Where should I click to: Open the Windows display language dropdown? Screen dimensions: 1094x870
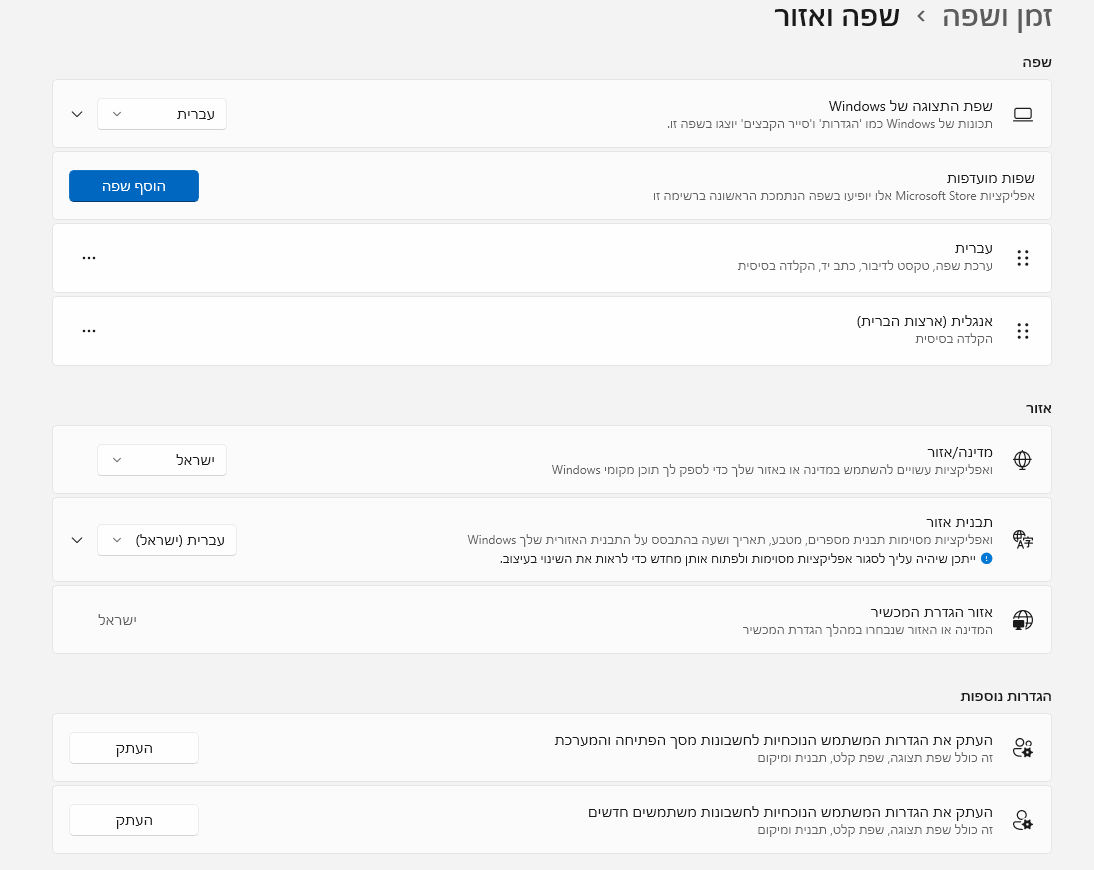(x=162, y=114)
